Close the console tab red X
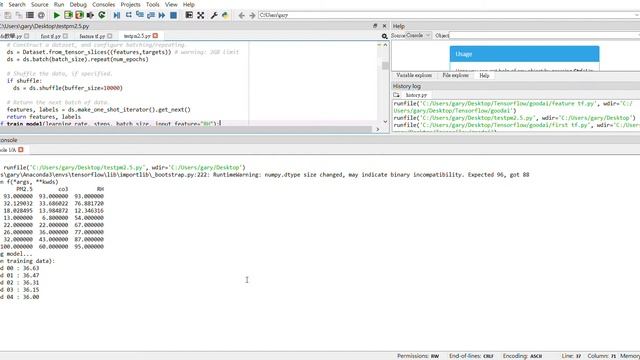Image resolution: width=640 pixels, height=360 pixels. click(x=21, y=150)
